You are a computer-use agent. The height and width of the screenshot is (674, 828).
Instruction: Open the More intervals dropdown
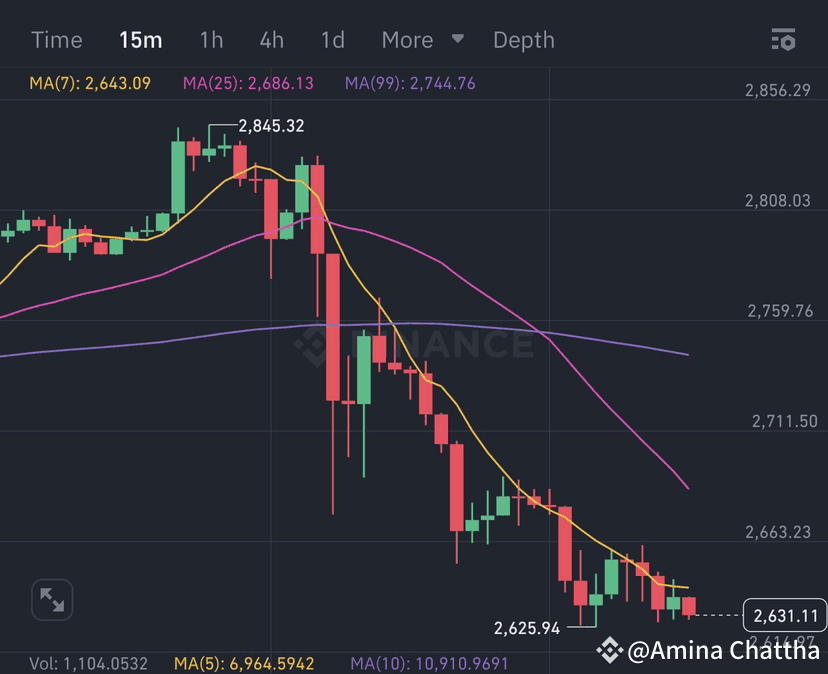[407, 40]
